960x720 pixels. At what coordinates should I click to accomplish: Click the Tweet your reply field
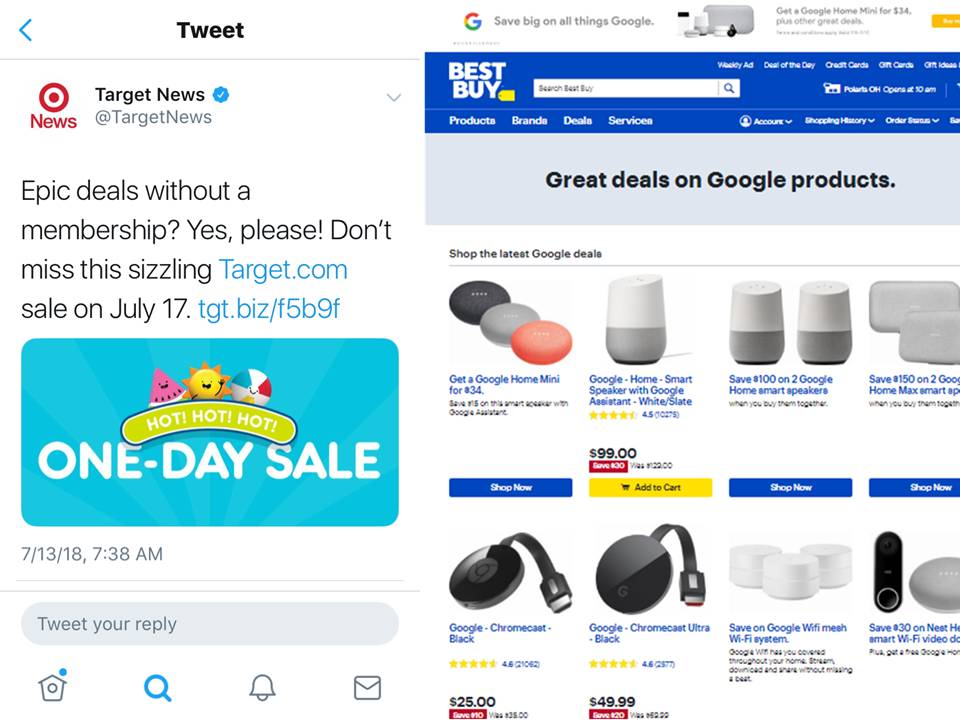click(x=210, y=623)
